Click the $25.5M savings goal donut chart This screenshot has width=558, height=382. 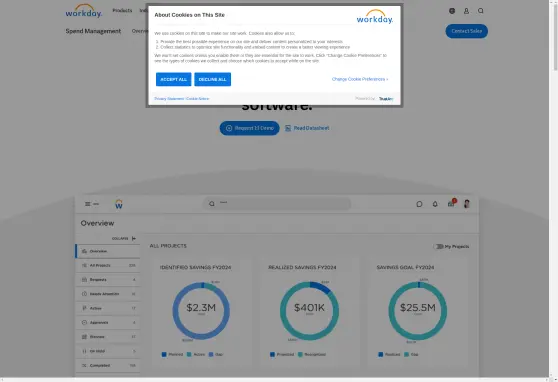click(x=418, y=311)
